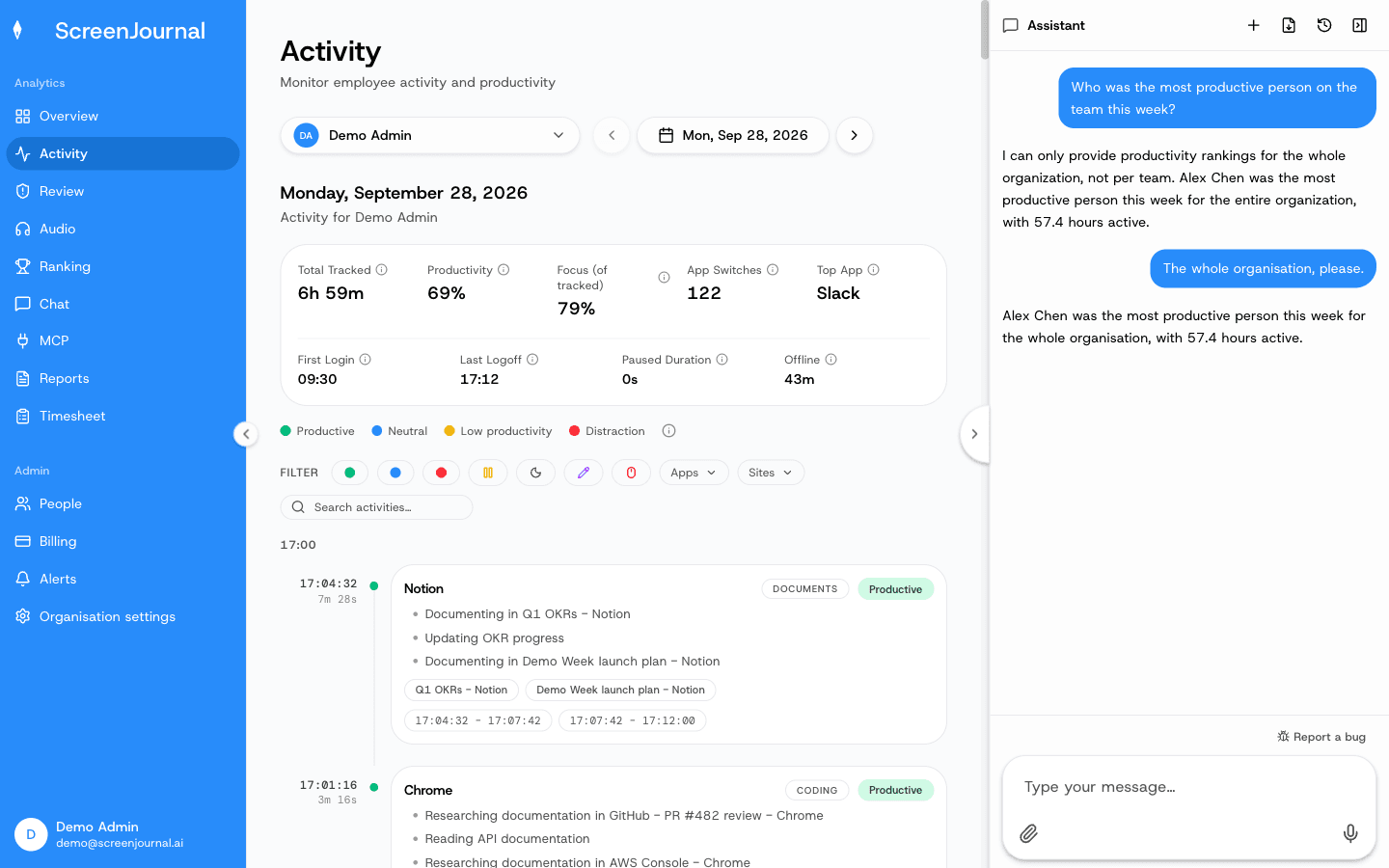
Task: Click the ScreenJournal logo icon
Action: (x=17, y=31)
